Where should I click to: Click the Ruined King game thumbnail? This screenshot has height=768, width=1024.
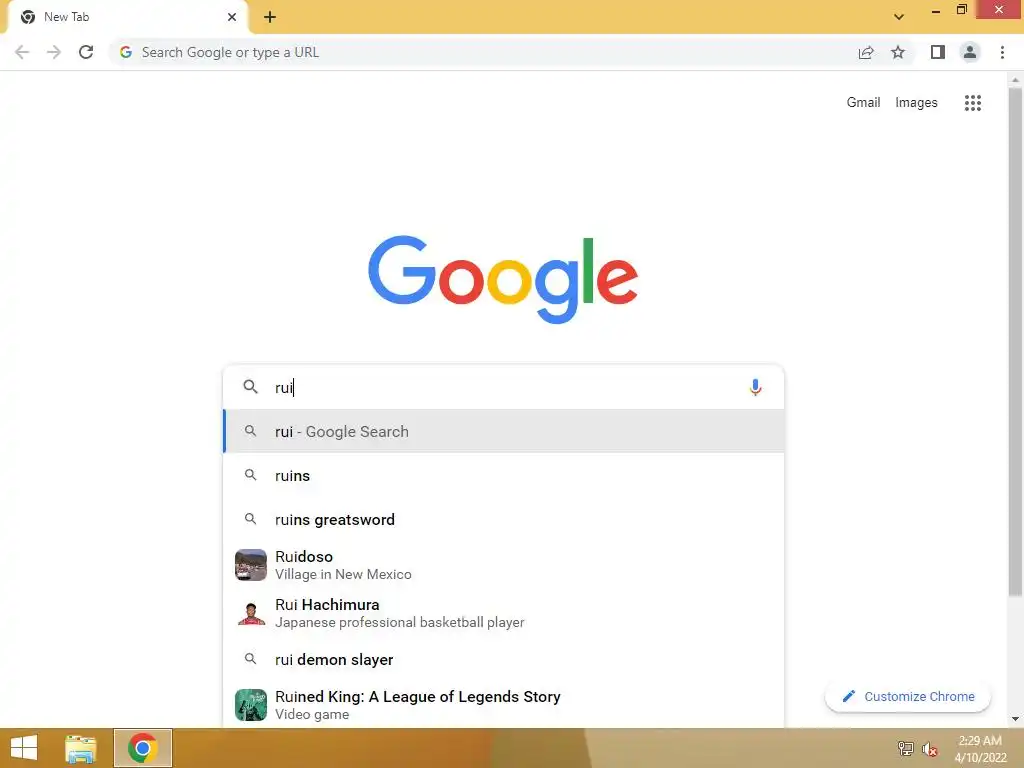(251, 705)
